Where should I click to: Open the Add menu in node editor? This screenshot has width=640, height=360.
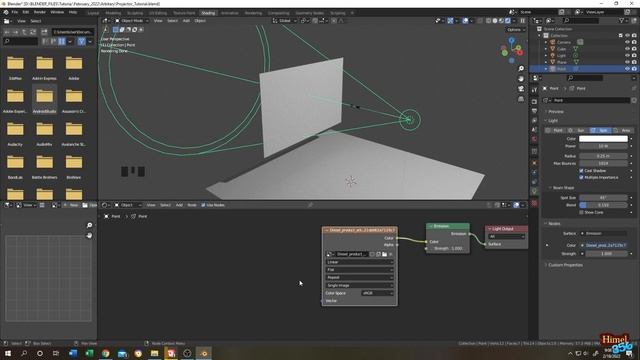tap(179, 205)
